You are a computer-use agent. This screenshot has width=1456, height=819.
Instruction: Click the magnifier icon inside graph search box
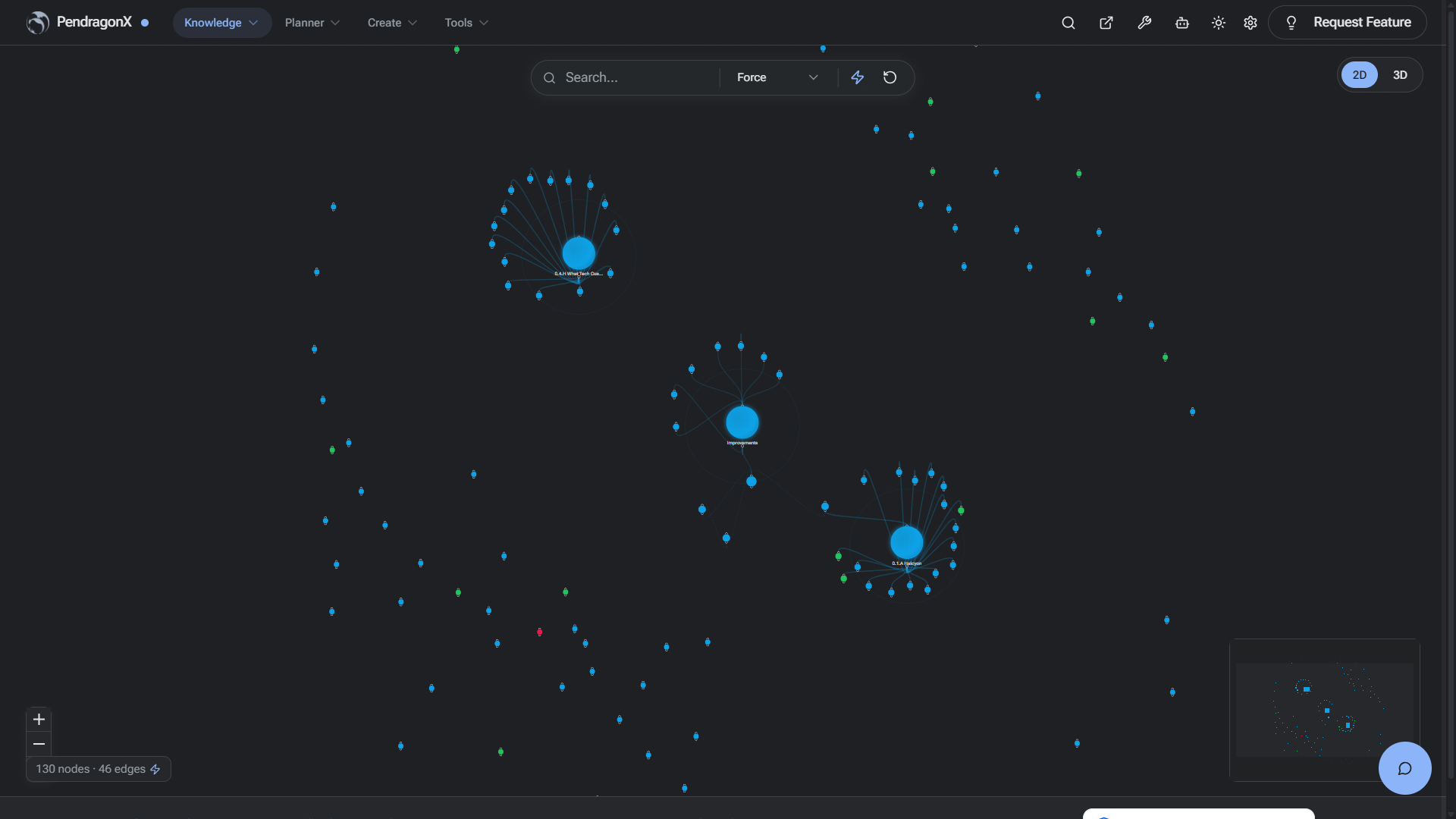click(x=549, y=77)
